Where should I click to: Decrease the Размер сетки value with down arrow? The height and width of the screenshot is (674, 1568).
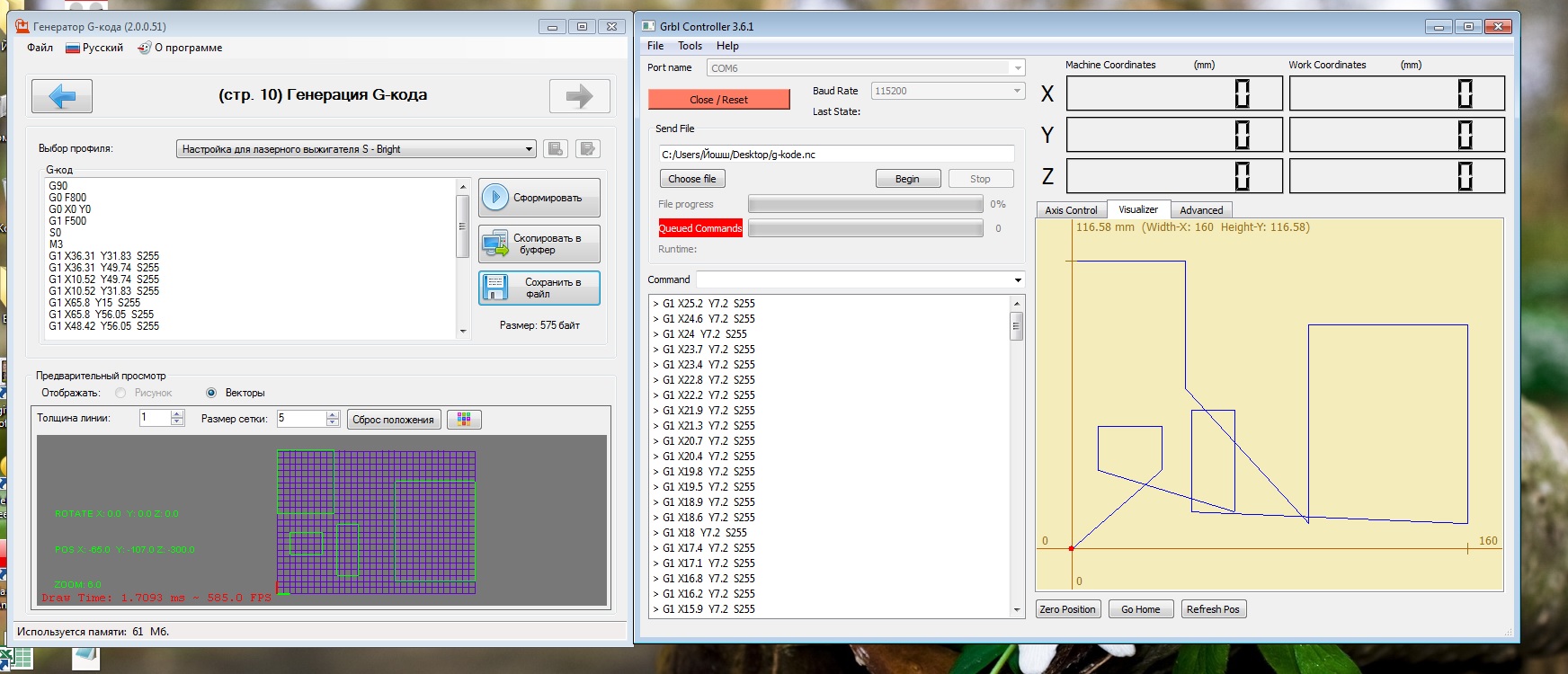(x=333, y=422)
